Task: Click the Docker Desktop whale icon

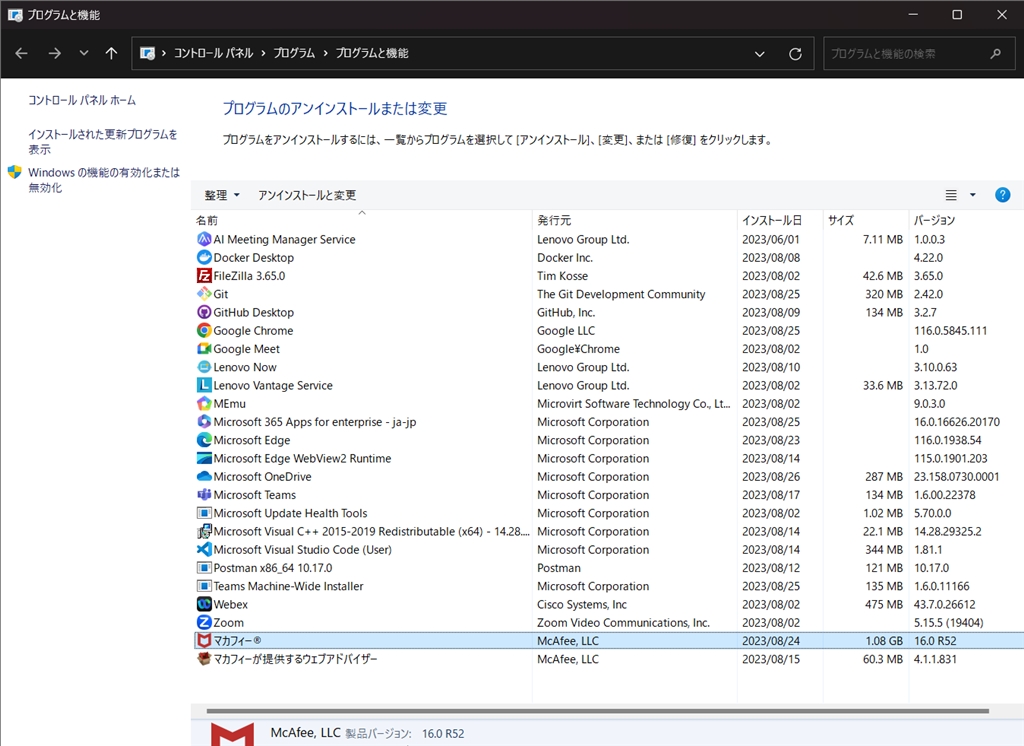Action: coord(204,257)
